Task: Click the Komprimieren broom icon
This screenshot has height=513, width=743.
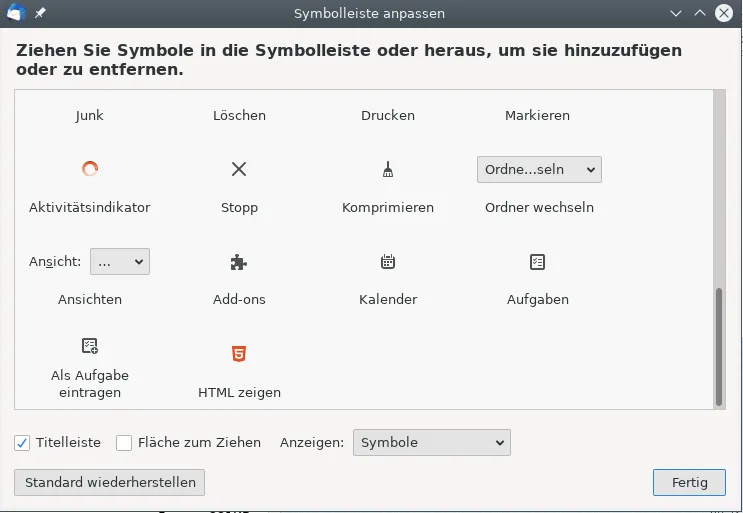Action: (x=388, y=169)
